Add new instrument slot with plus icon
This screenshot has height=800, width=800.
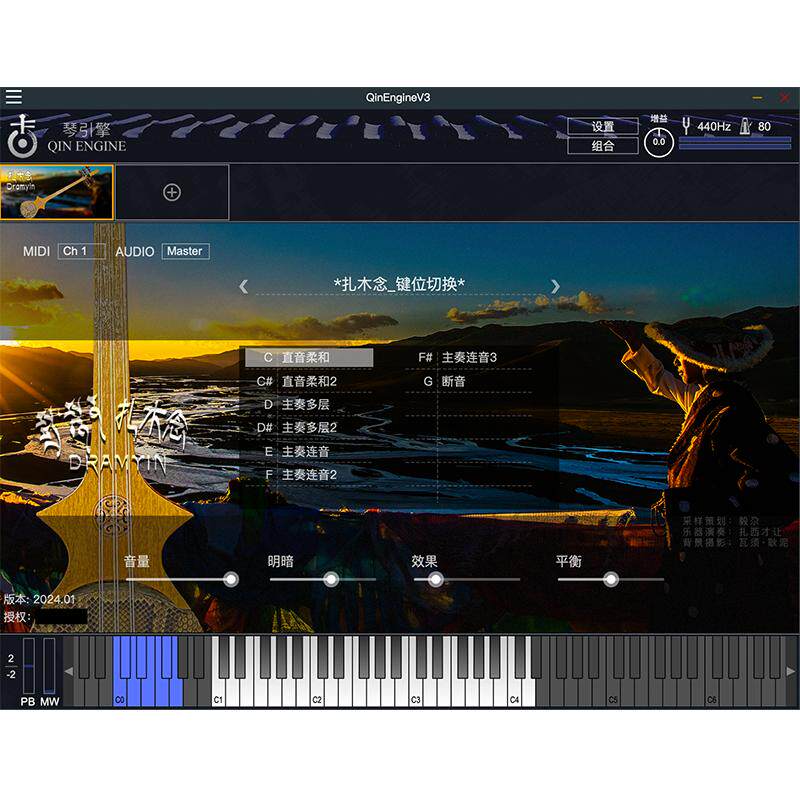tap(172, 192)
